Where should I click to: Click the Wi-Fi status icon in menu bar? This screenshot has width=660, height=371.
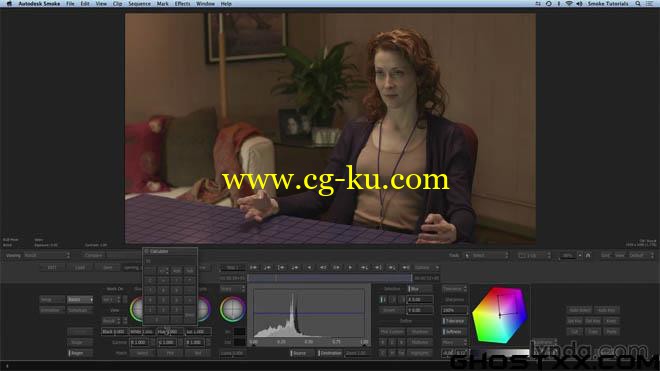pyautogui.click(x=569, y=3)
